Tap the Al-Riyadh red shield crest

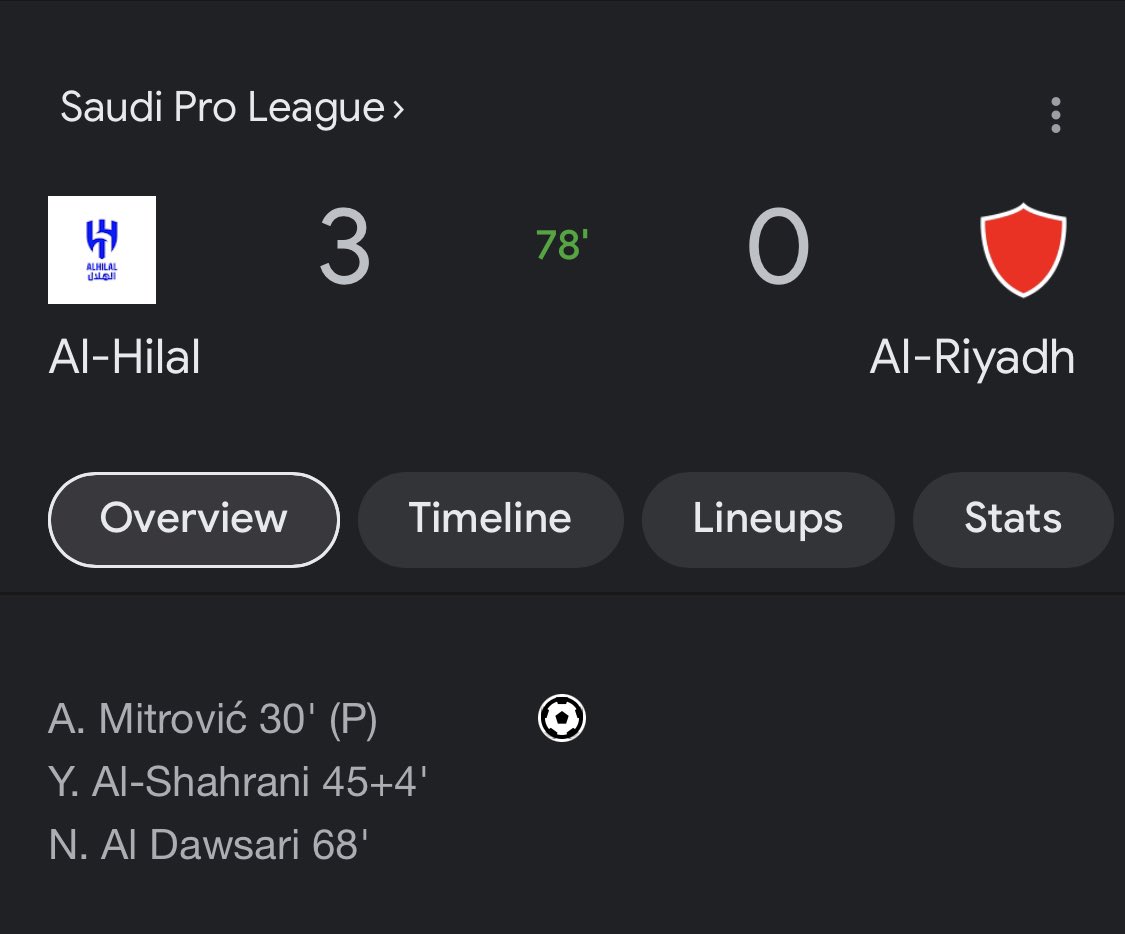coord(1023,250)
